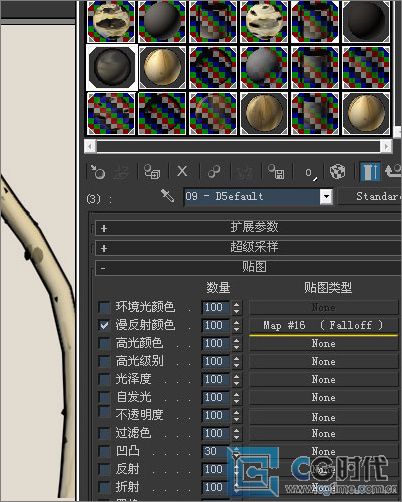Enable the 光泽度 map checkbox

[x=104, y=379]
